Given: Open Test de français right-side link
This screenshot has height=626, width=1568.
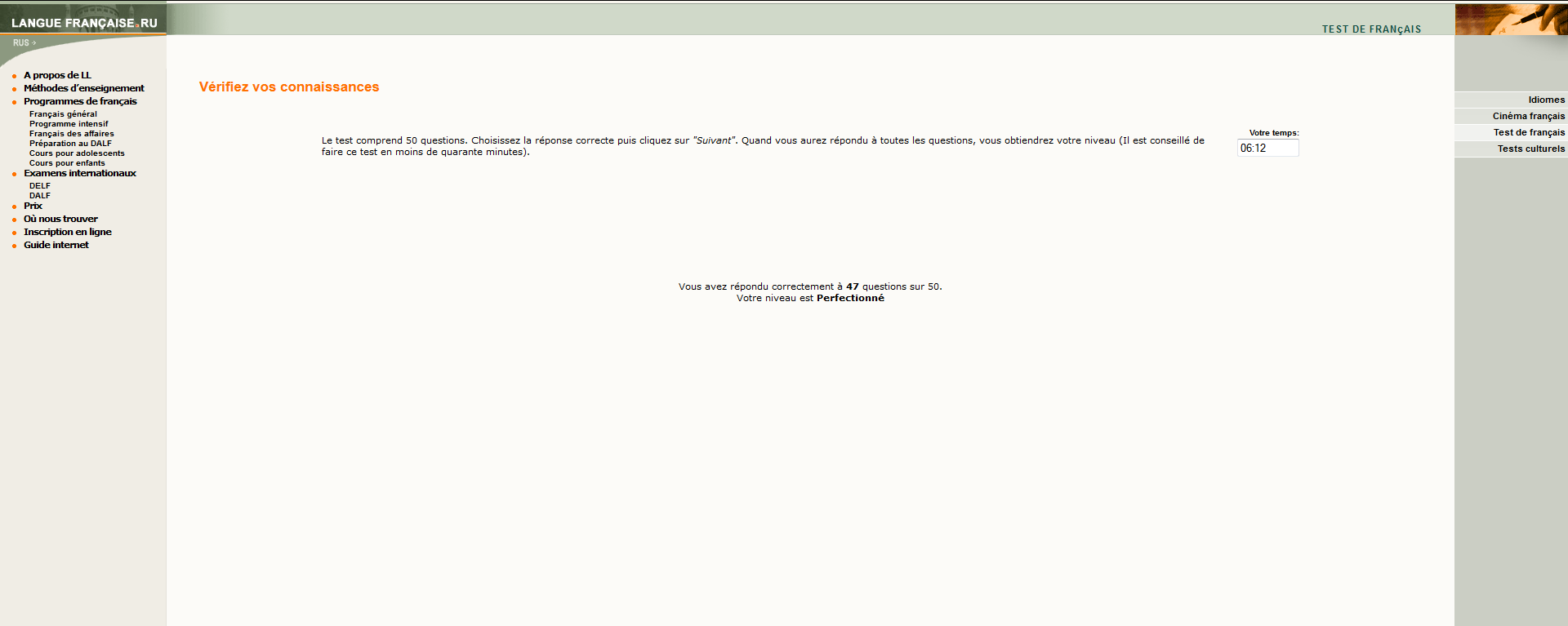Looking at the screenshot, I should pos(1530,132).
